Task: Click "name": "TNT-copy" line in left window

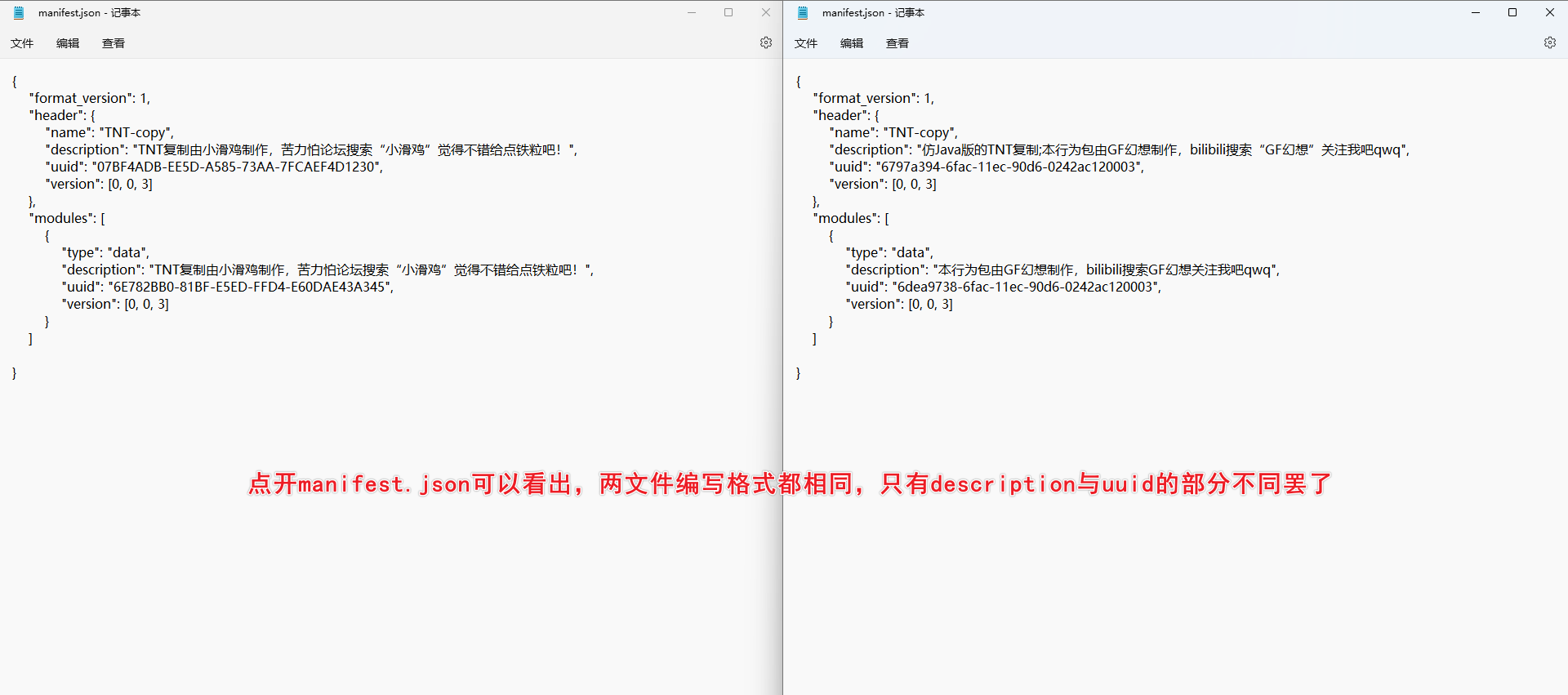Action: 109,132
